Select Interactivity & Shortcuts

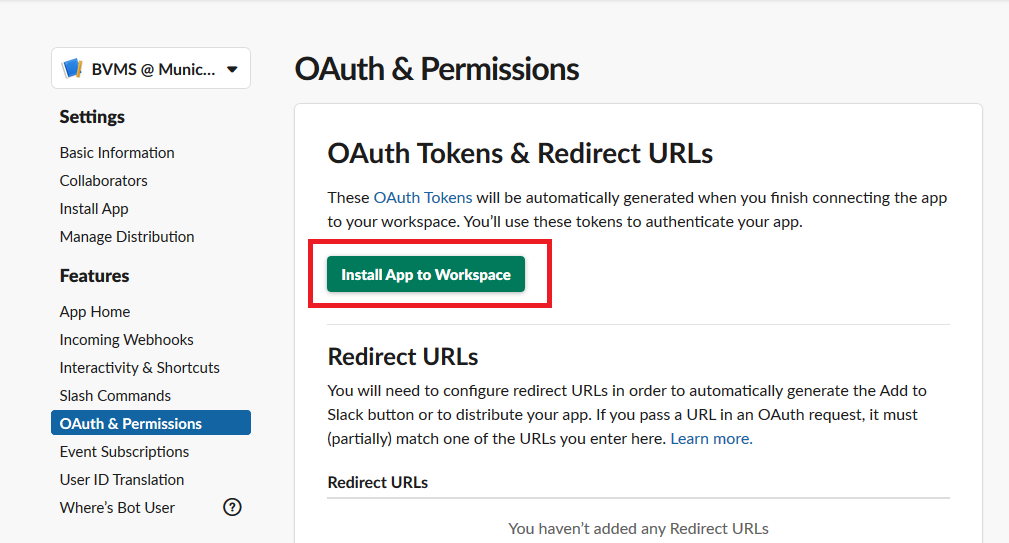point(139,368)
